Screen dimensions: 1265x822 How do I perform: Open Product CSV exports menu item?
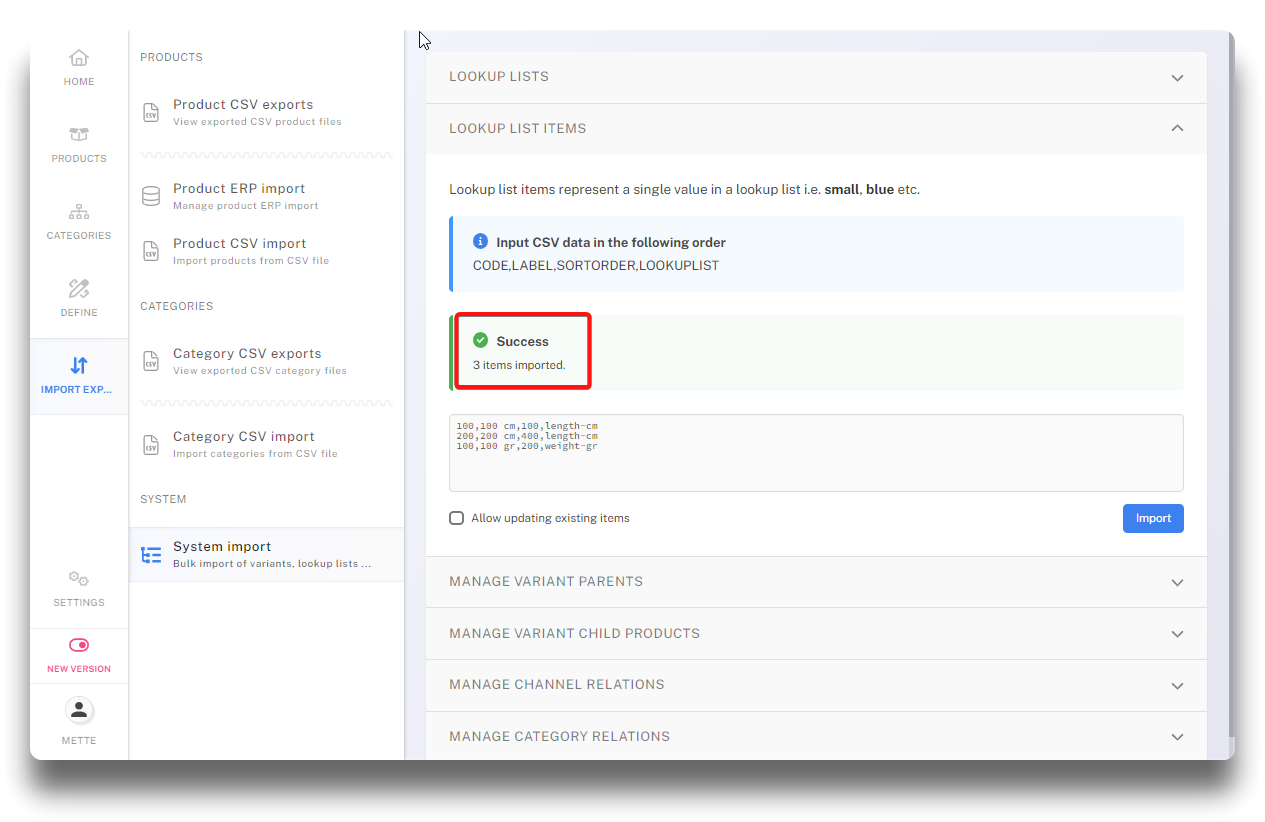coord(243,112)
